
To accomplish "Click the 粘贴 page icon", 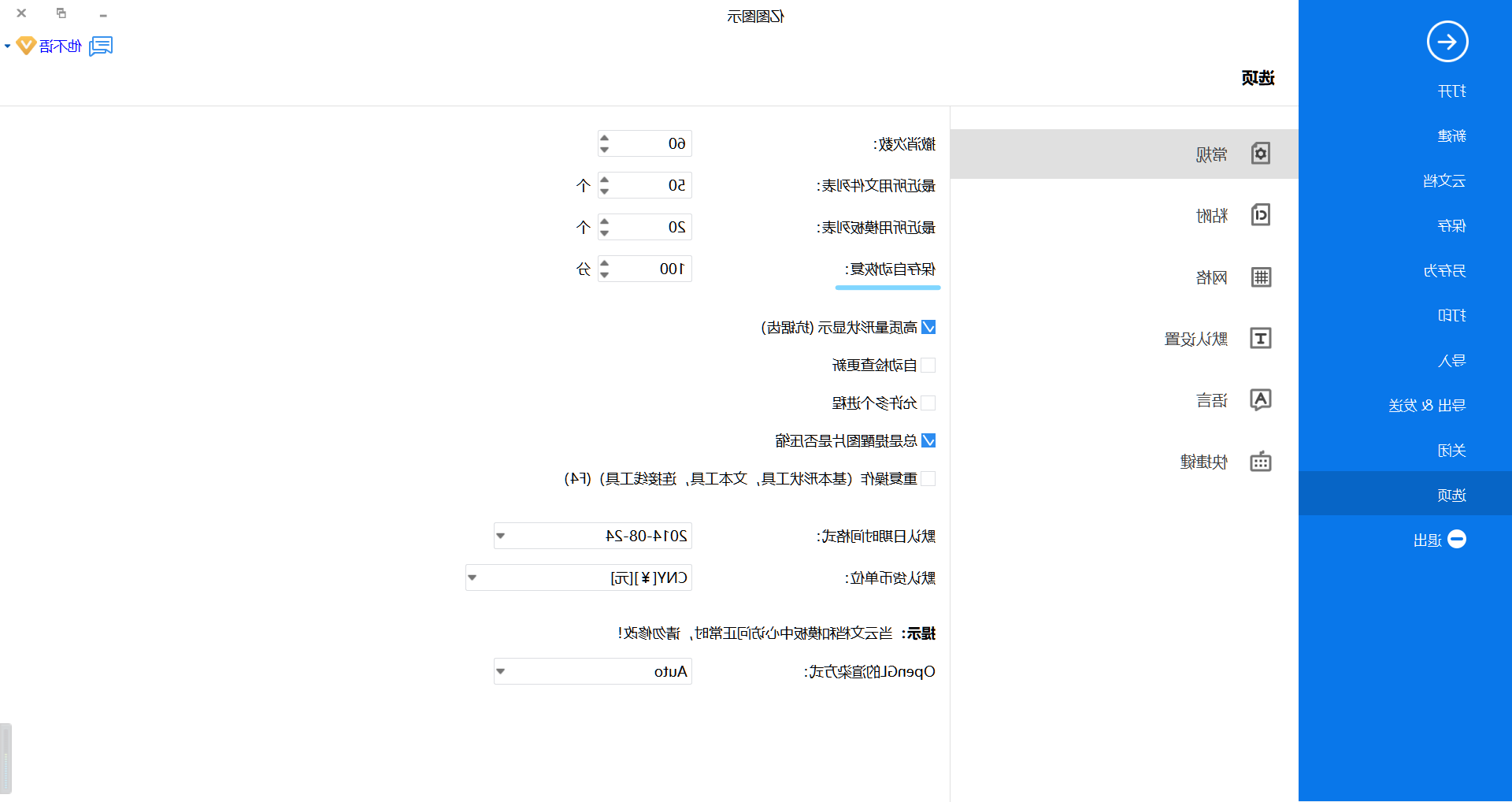I will click(1261, 214).
